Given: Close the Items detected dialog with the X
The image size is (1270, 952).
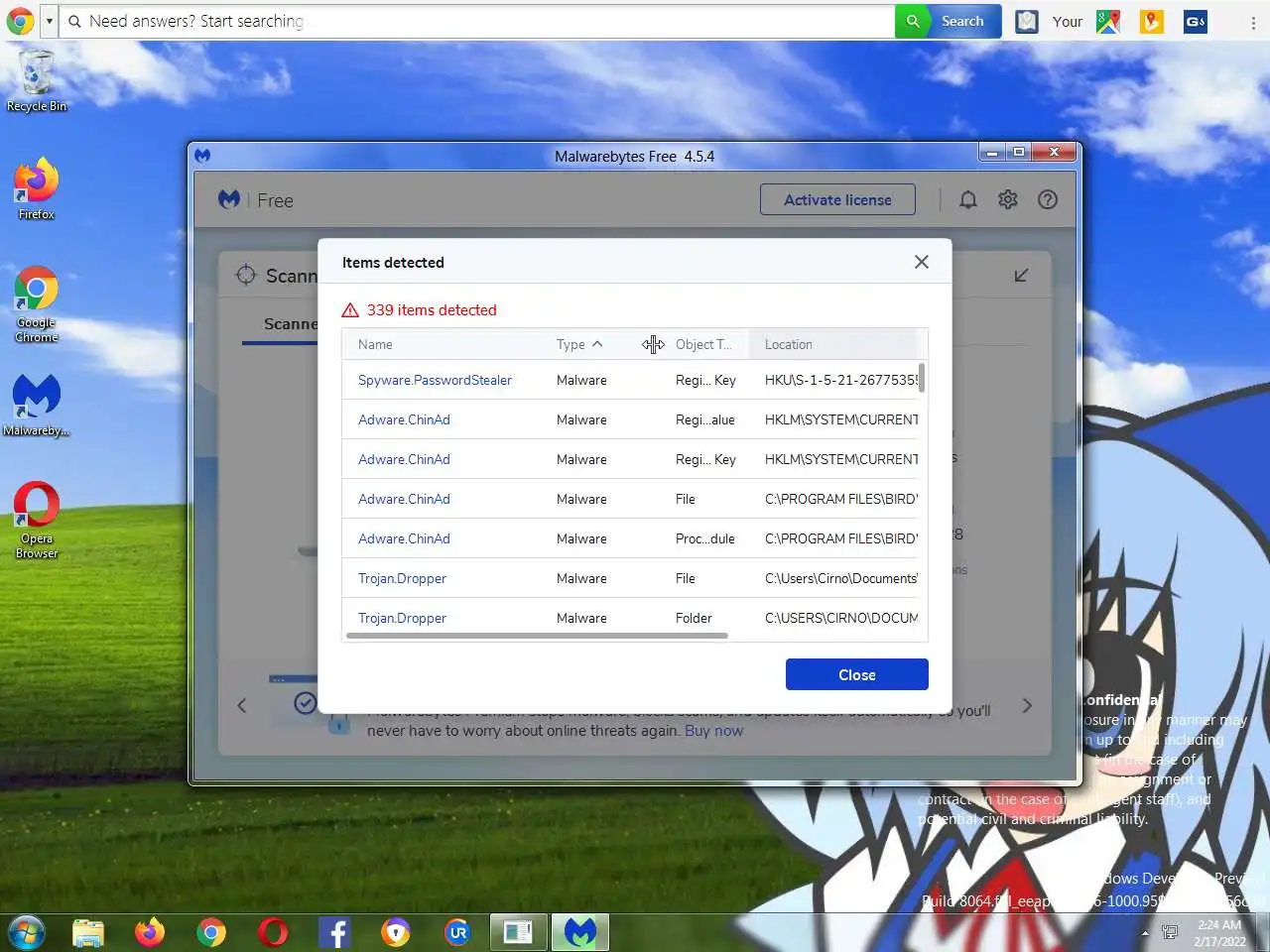Looking at the screenshot, I should coord(922,262).
